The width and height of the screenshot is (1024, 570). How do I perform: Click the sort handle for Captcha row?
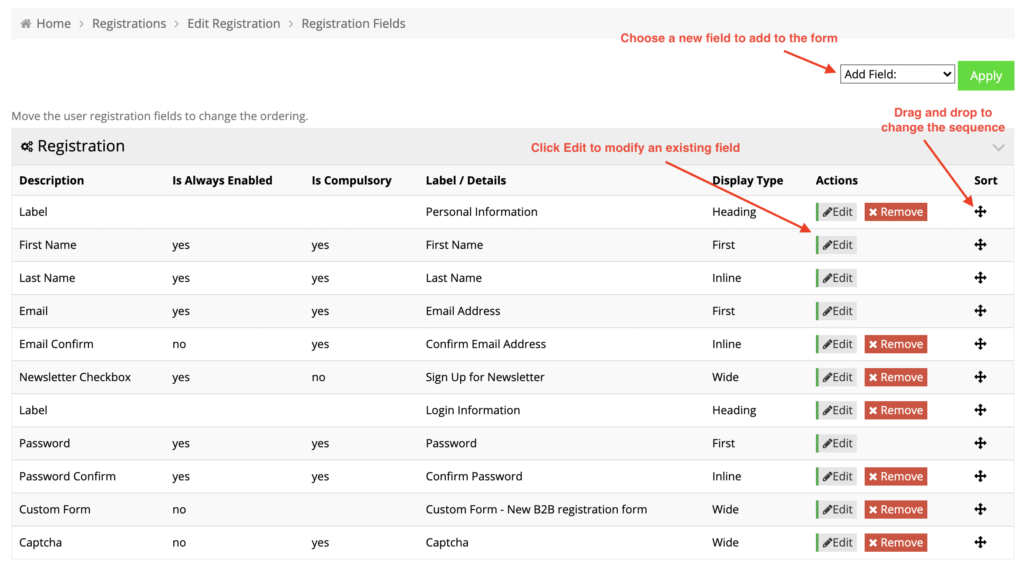(980, 542)
